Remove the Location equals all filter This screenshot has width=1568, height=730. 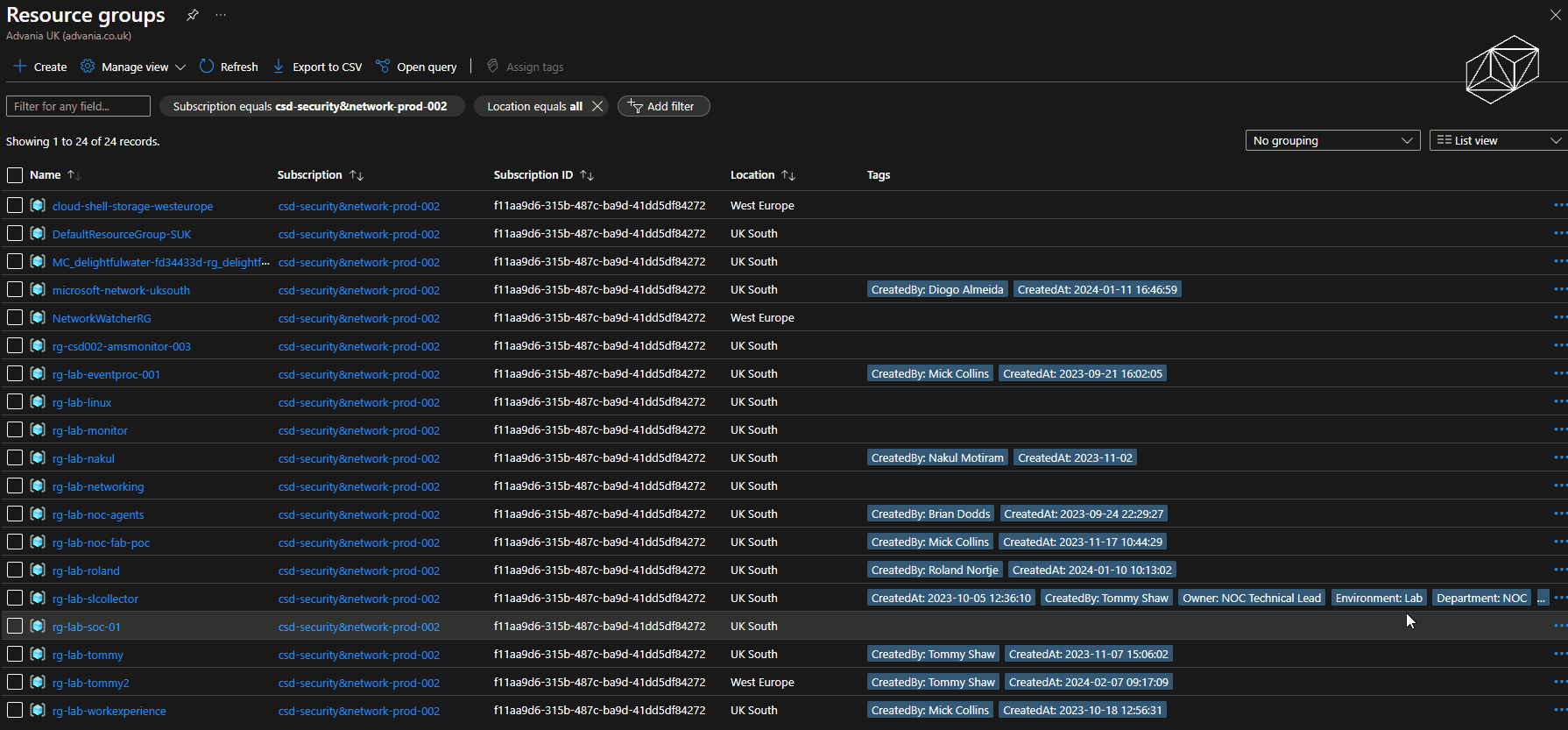[x=597, y=106]
